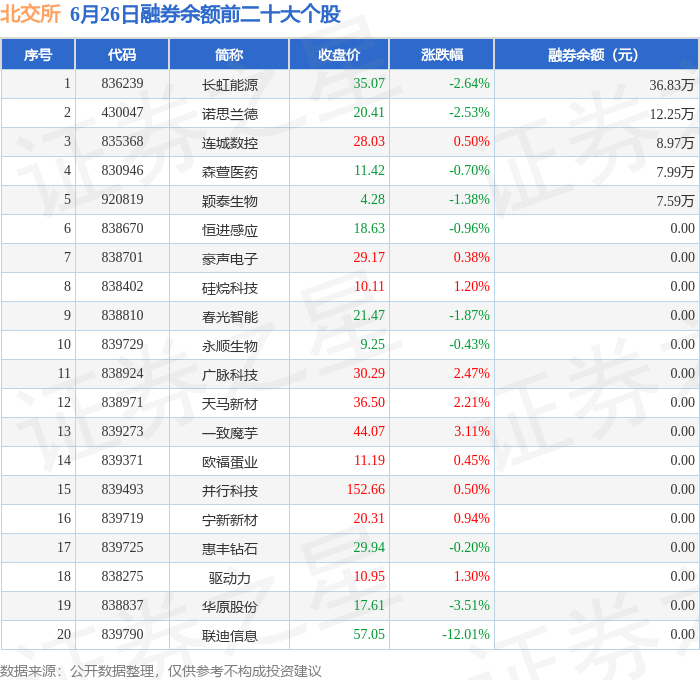
Task: Select the stock name 硅烷科技
Action: click(x=229, y=288)
